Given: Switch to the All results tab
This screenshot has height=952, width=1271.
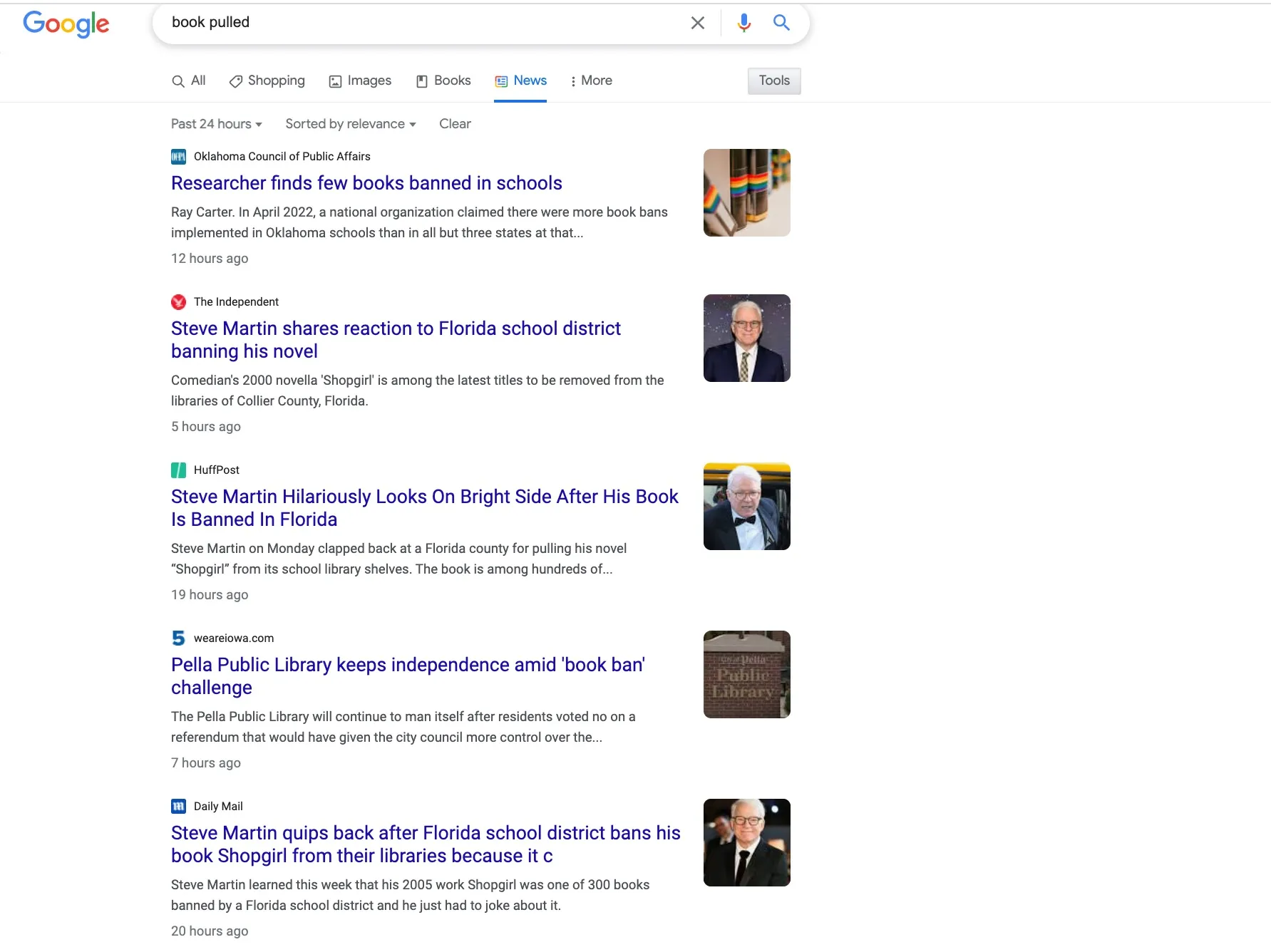Looking at the screenshot, I should 189,81.
